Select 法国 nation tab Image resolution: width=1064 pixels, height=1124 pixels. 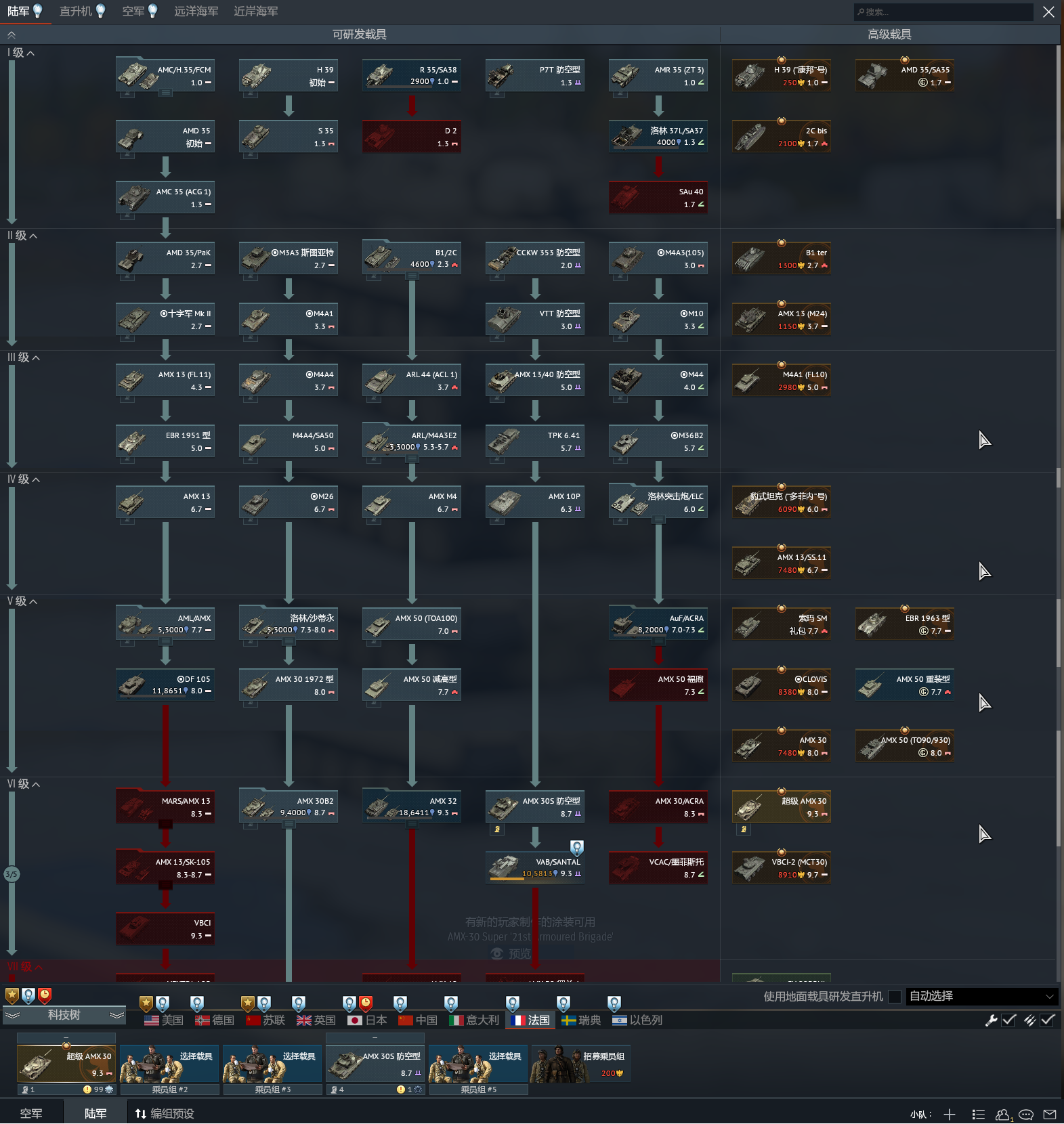[x=530, y=1020]
